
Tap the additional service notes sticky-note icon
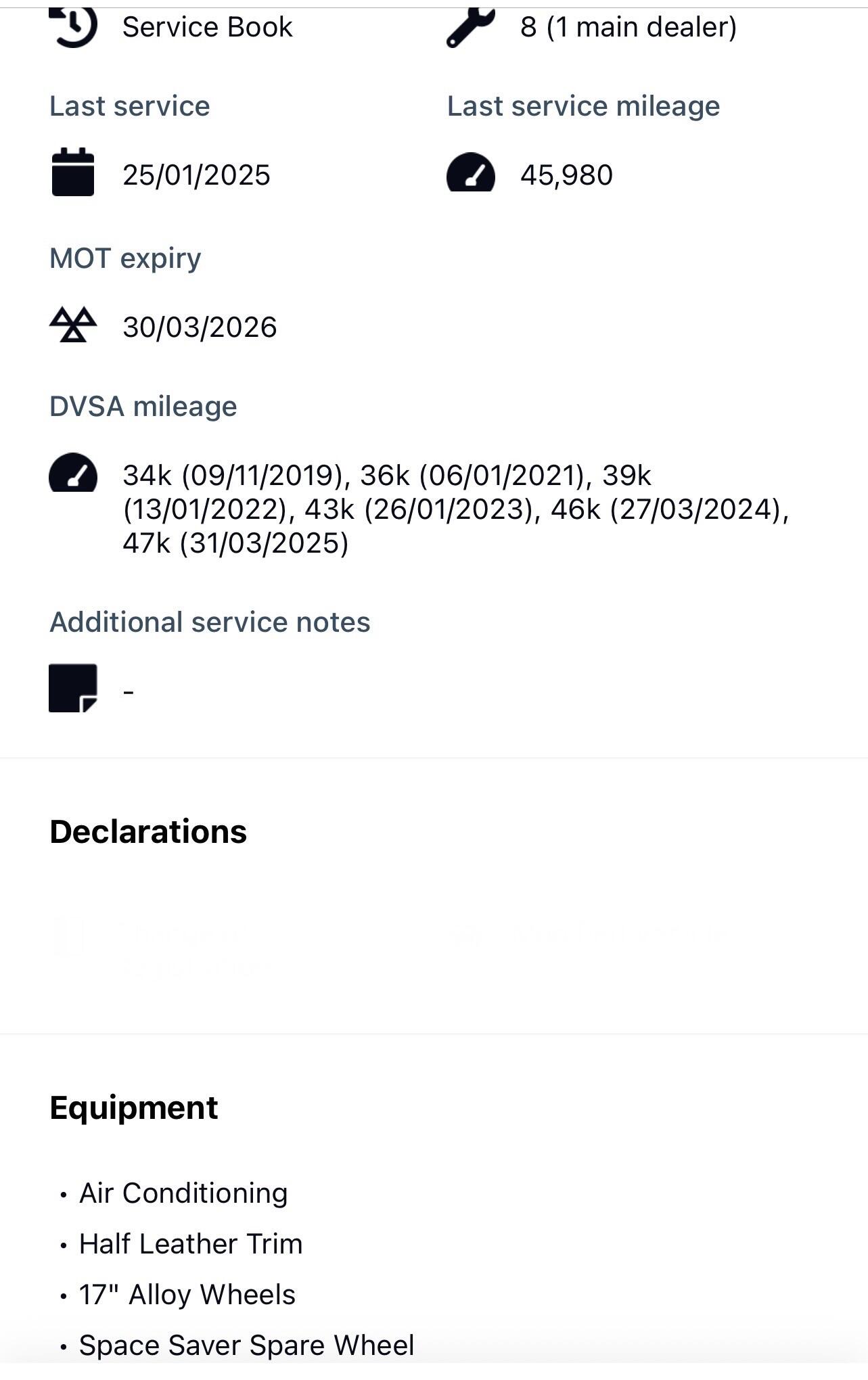73,688
